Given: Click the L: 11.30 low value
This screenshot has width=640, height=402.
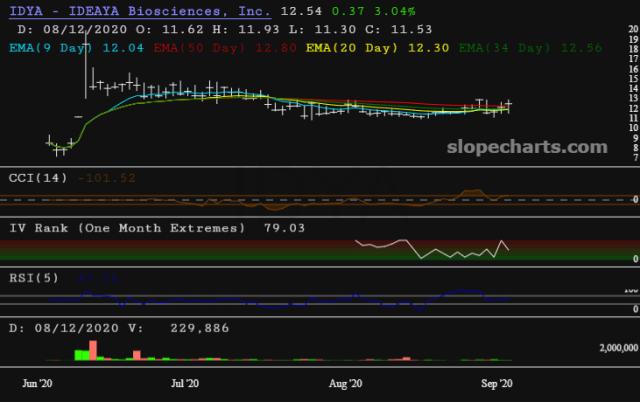Looking at the screenshot, I should (x=322, y=29).
